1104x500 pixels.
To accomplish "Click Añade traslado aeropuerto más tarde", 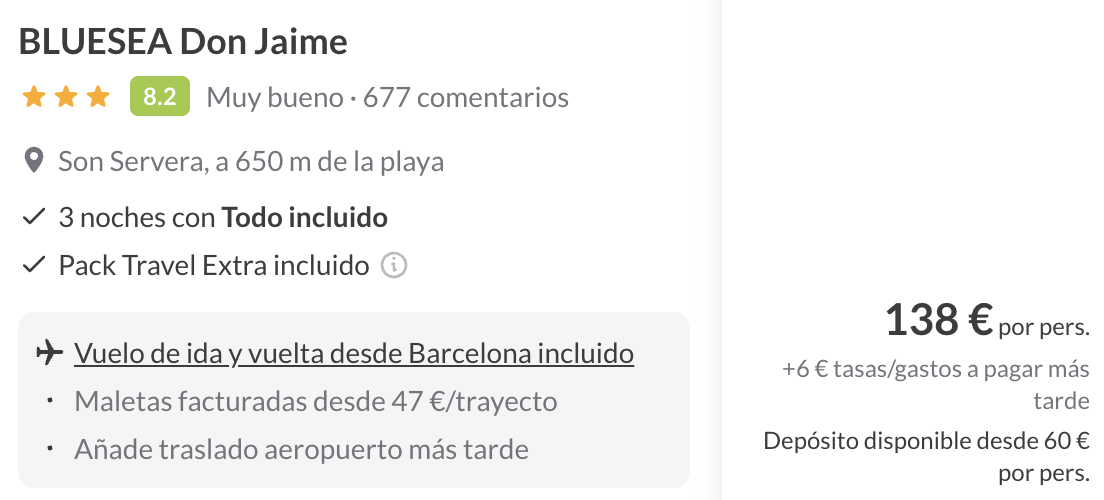I will 301,450.
